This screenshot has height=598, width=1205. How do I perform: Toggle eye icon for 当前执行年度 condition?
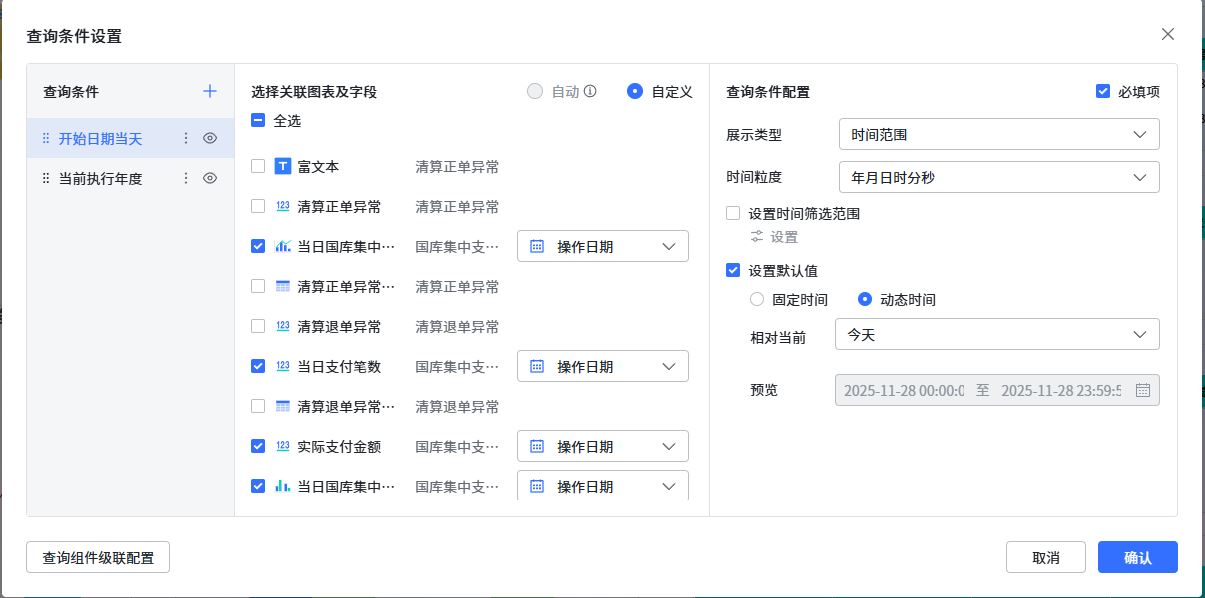coord(210,179)
